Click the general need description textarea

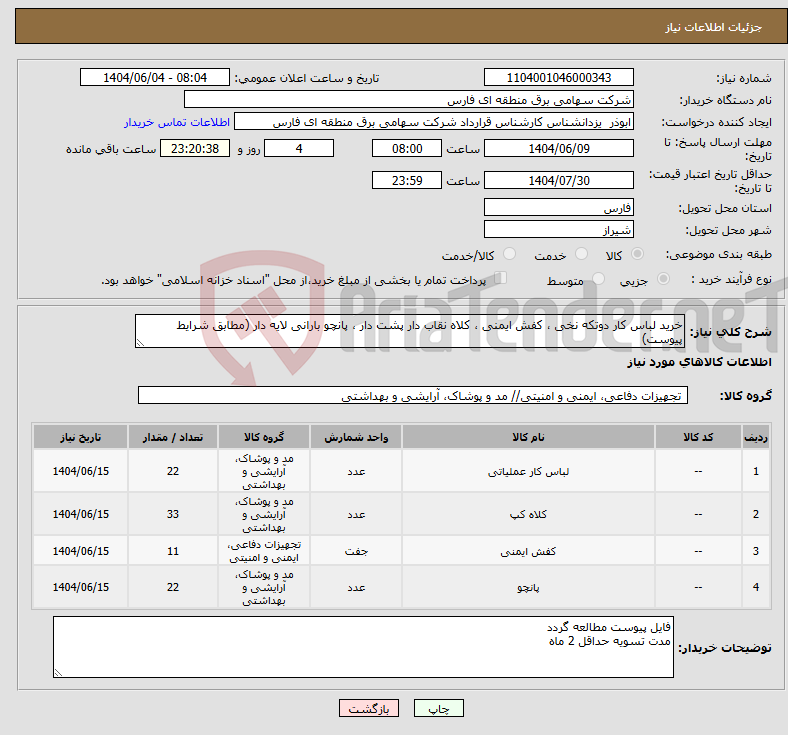410,331
